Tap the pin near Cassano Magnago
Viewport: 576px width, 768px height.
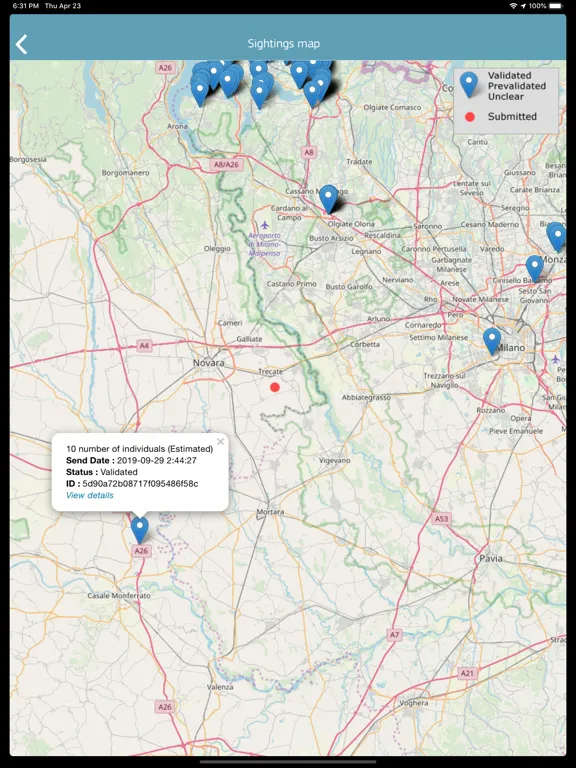[328, 199]
